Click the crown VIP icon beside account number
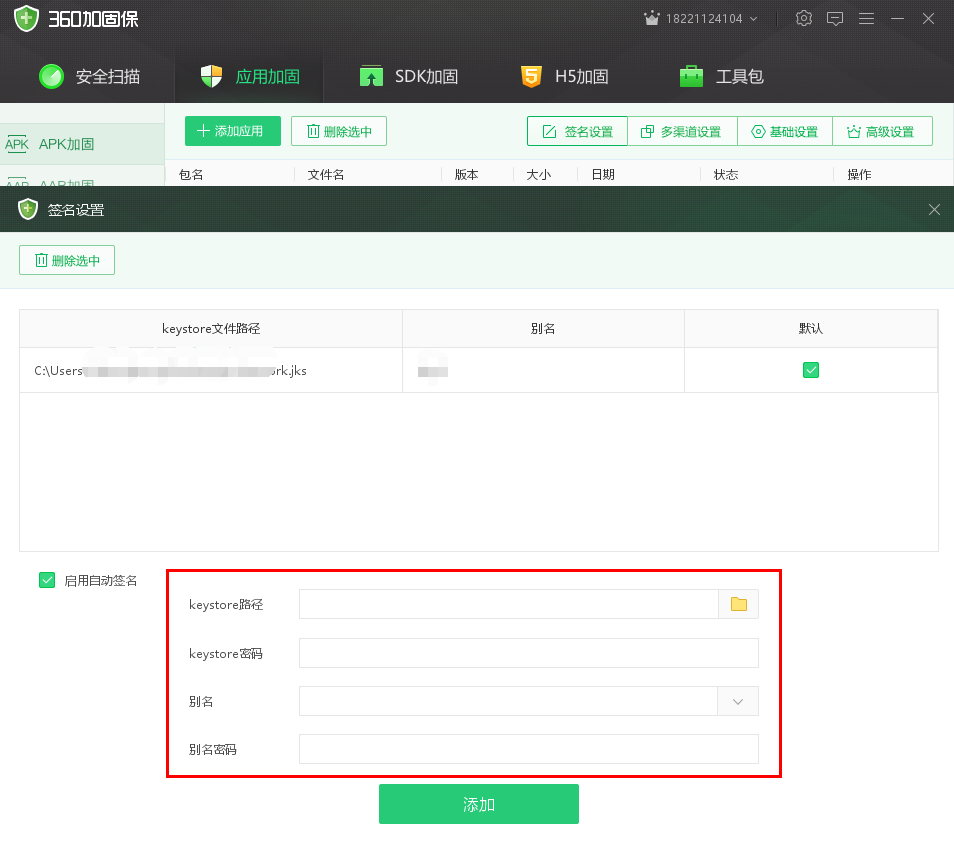 [x=652, y=18]
